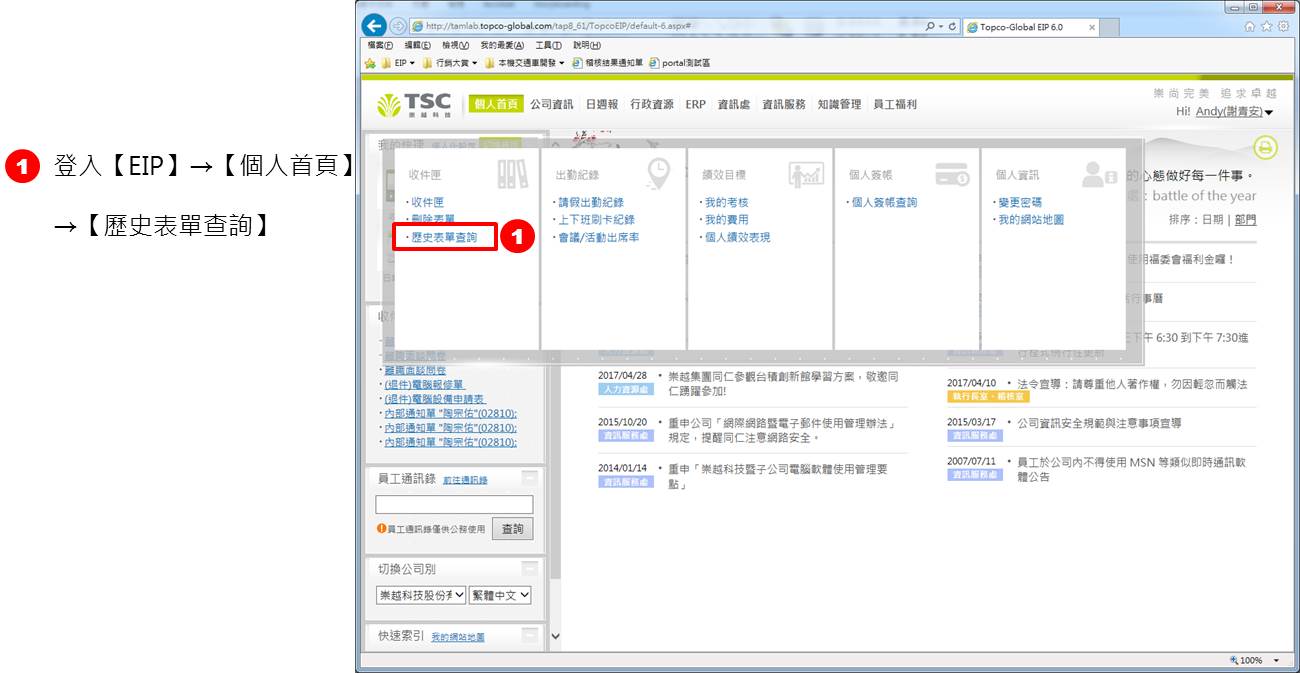Open the company selector dropdown 崇越科技股份
Image resolution: width=1300 pixels, height=673 pixels.
tap(421, 595)
